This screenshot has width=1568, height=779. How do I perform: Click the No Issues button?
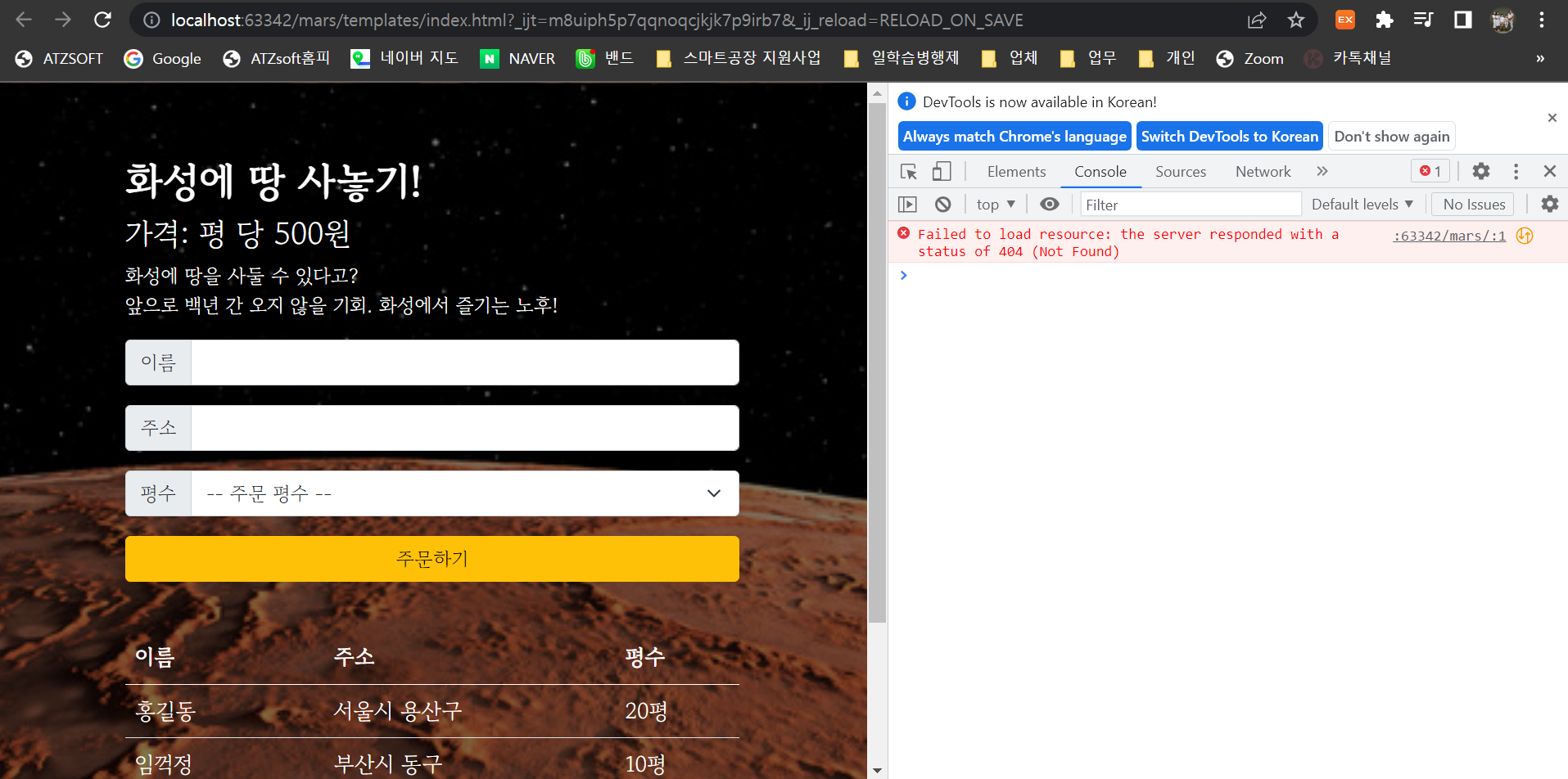tap(1473, 204)
